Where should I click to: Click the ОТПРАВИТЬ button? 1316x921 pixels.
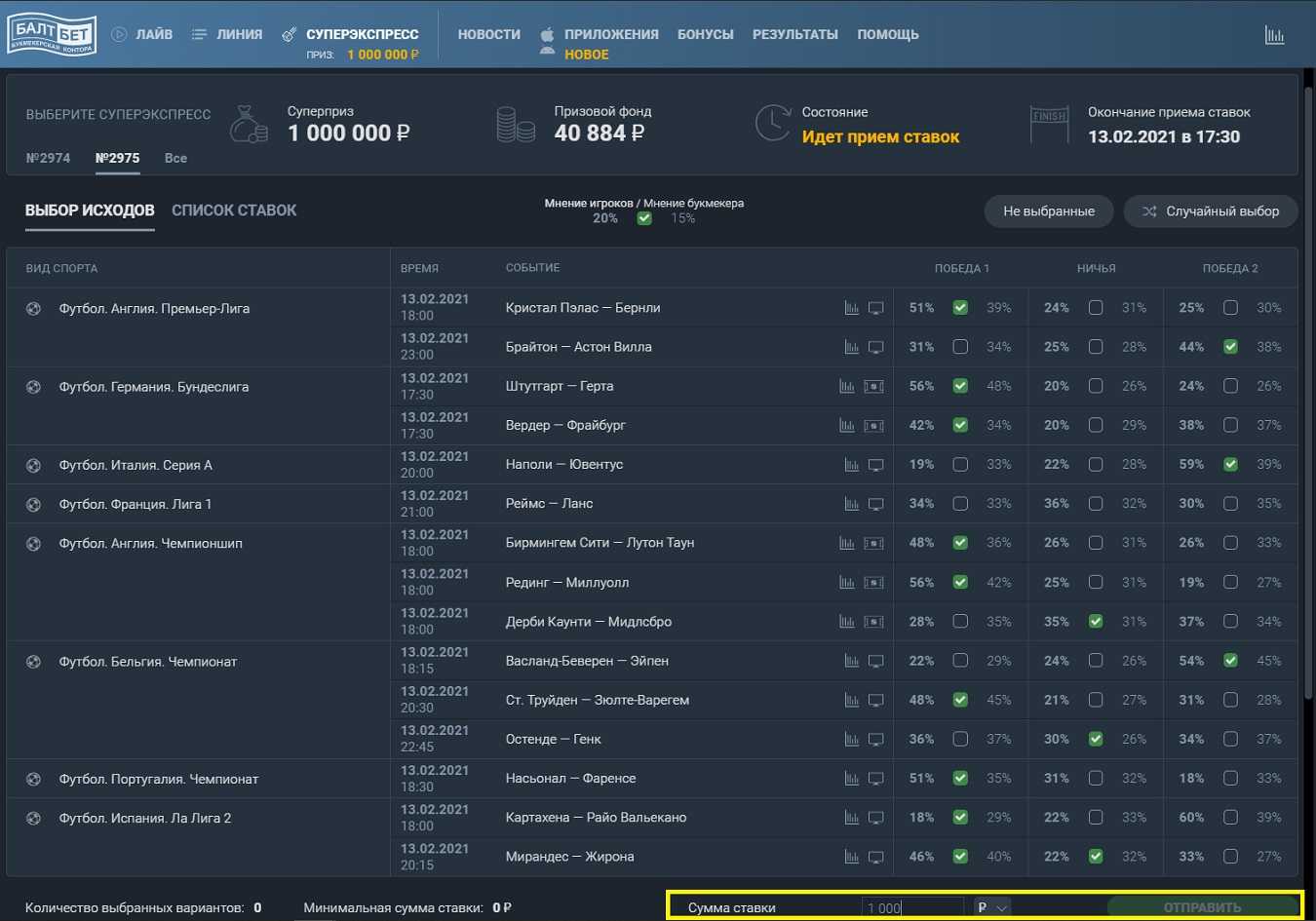(x=1203, y=907)
